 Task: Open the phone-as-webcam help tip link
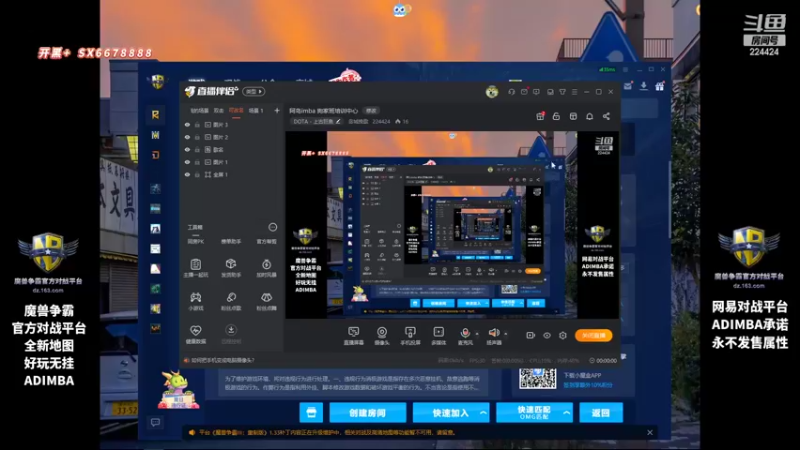pos(223,360)
